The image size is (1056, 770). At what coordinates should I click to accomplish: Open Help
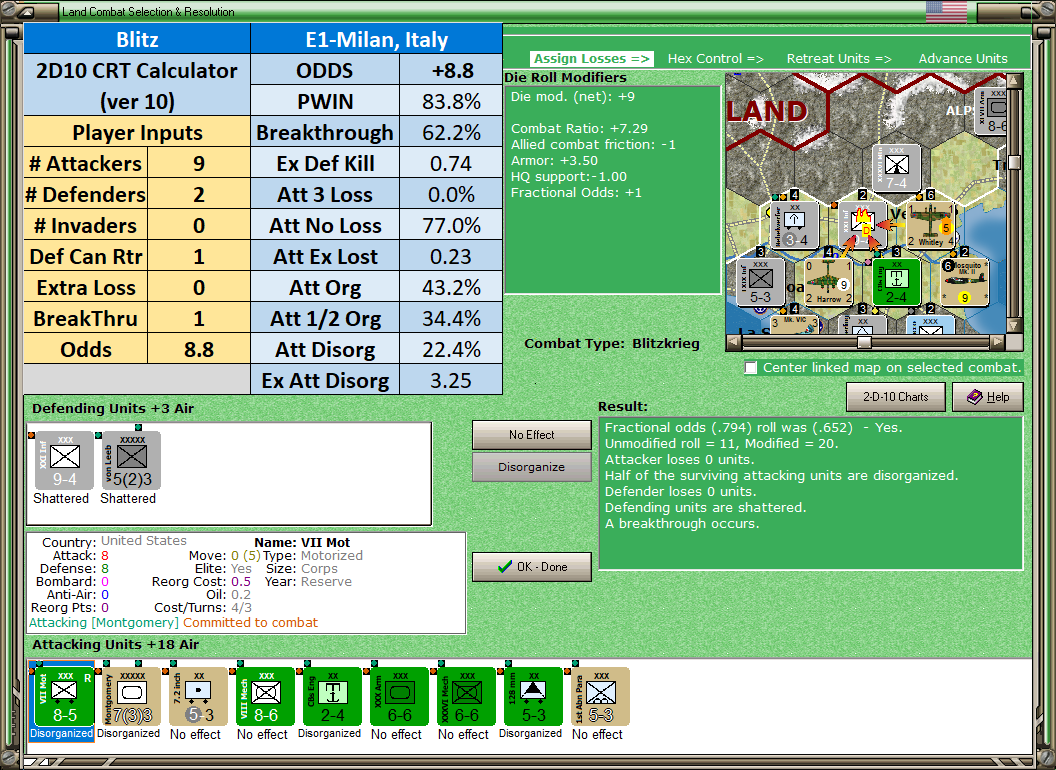pyautogui.click(x=988, y=397)
